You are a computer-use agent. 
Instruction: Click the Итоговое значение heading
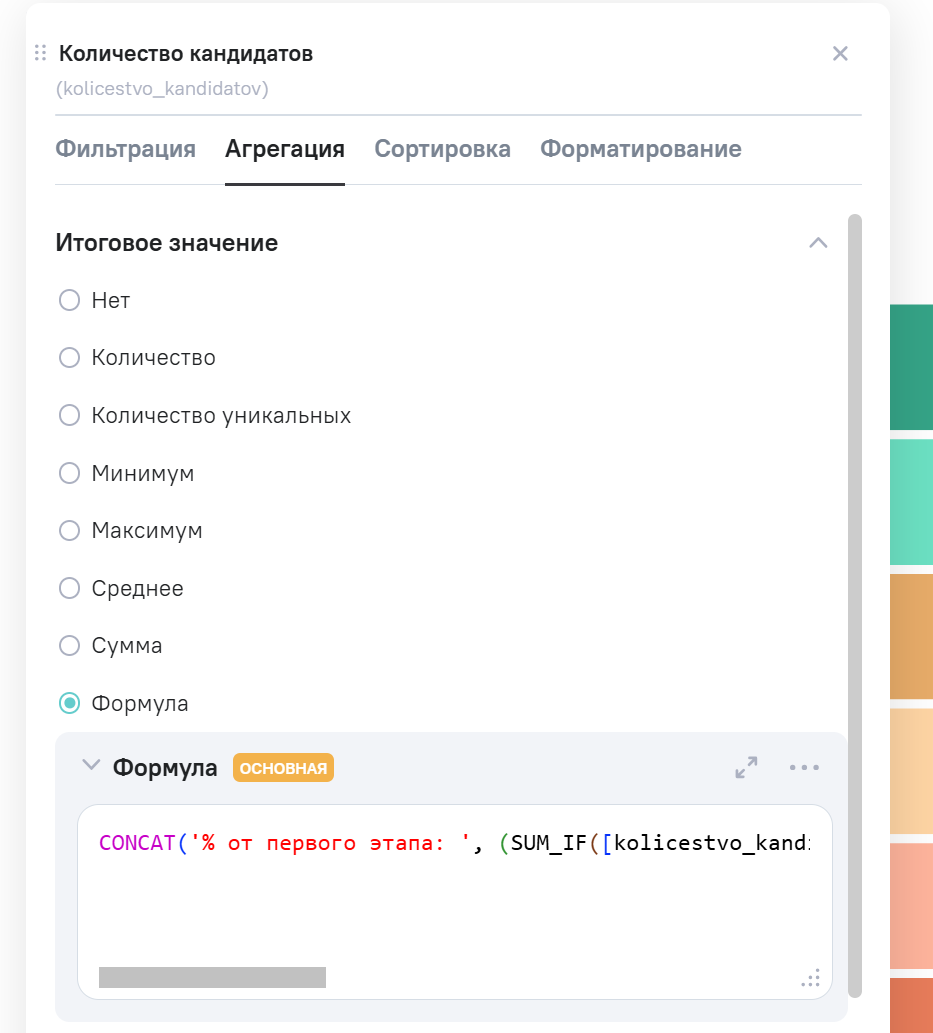(167, 242)
